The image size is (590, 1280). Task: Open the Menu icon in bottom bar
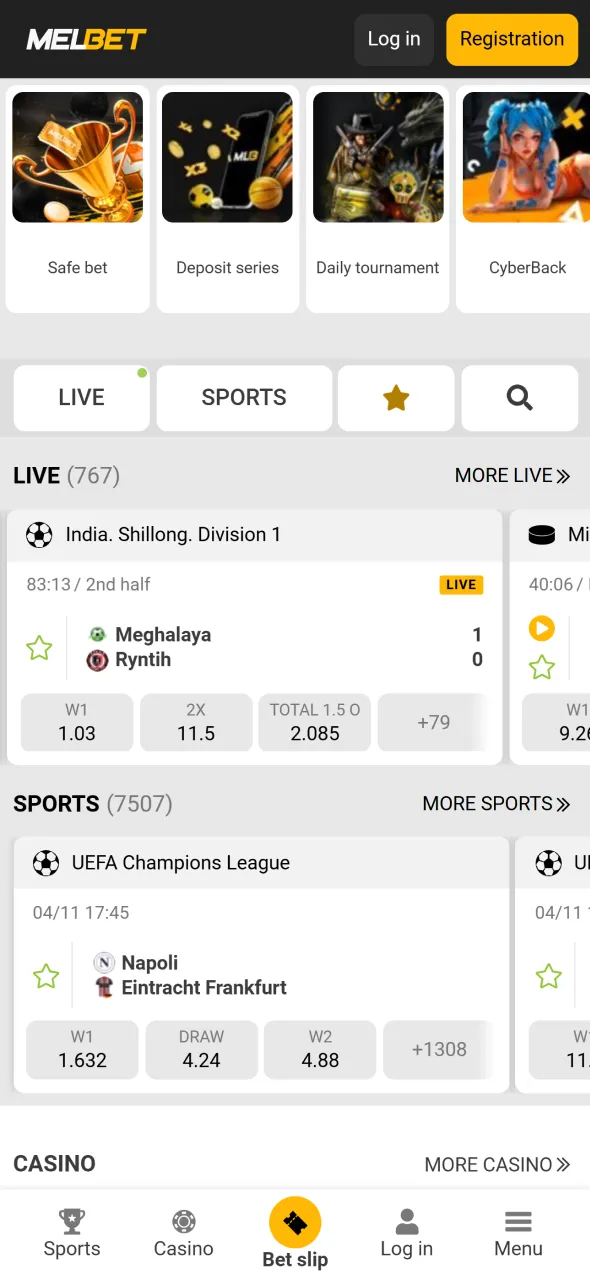pos(517,1222)
